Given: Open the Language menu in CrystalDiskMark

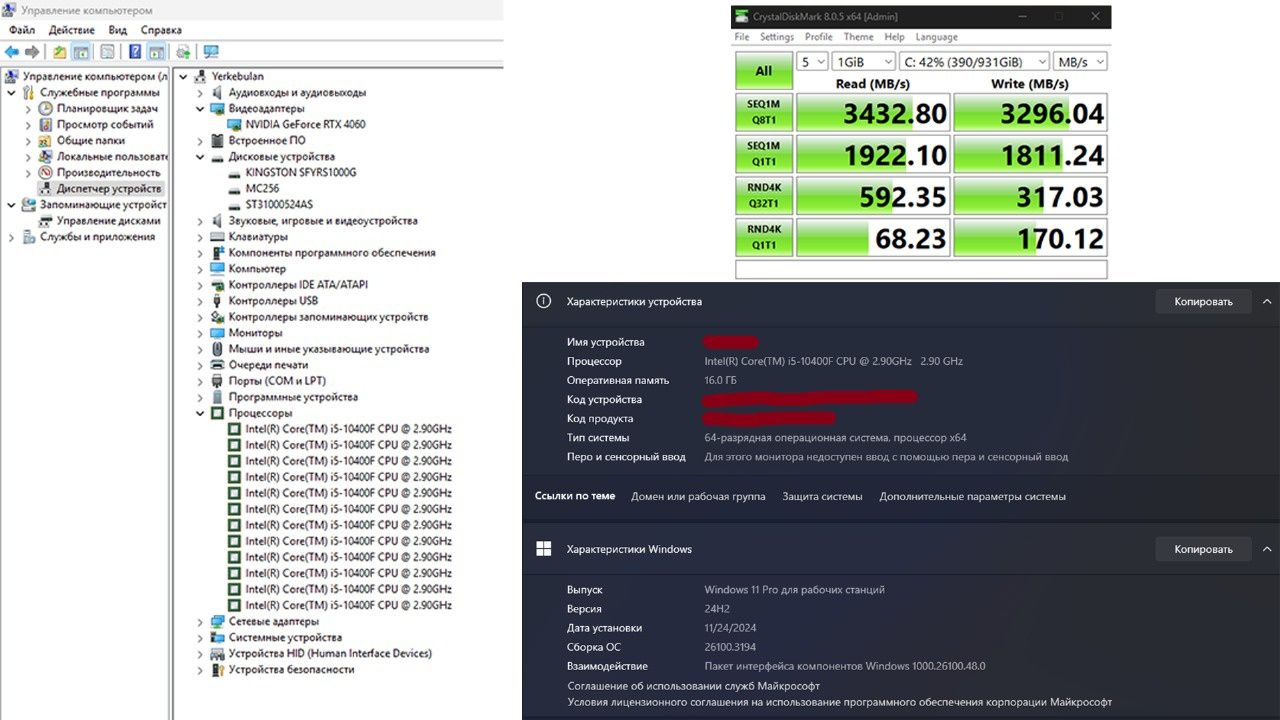Looking at the screenshot, I should 936,37.
